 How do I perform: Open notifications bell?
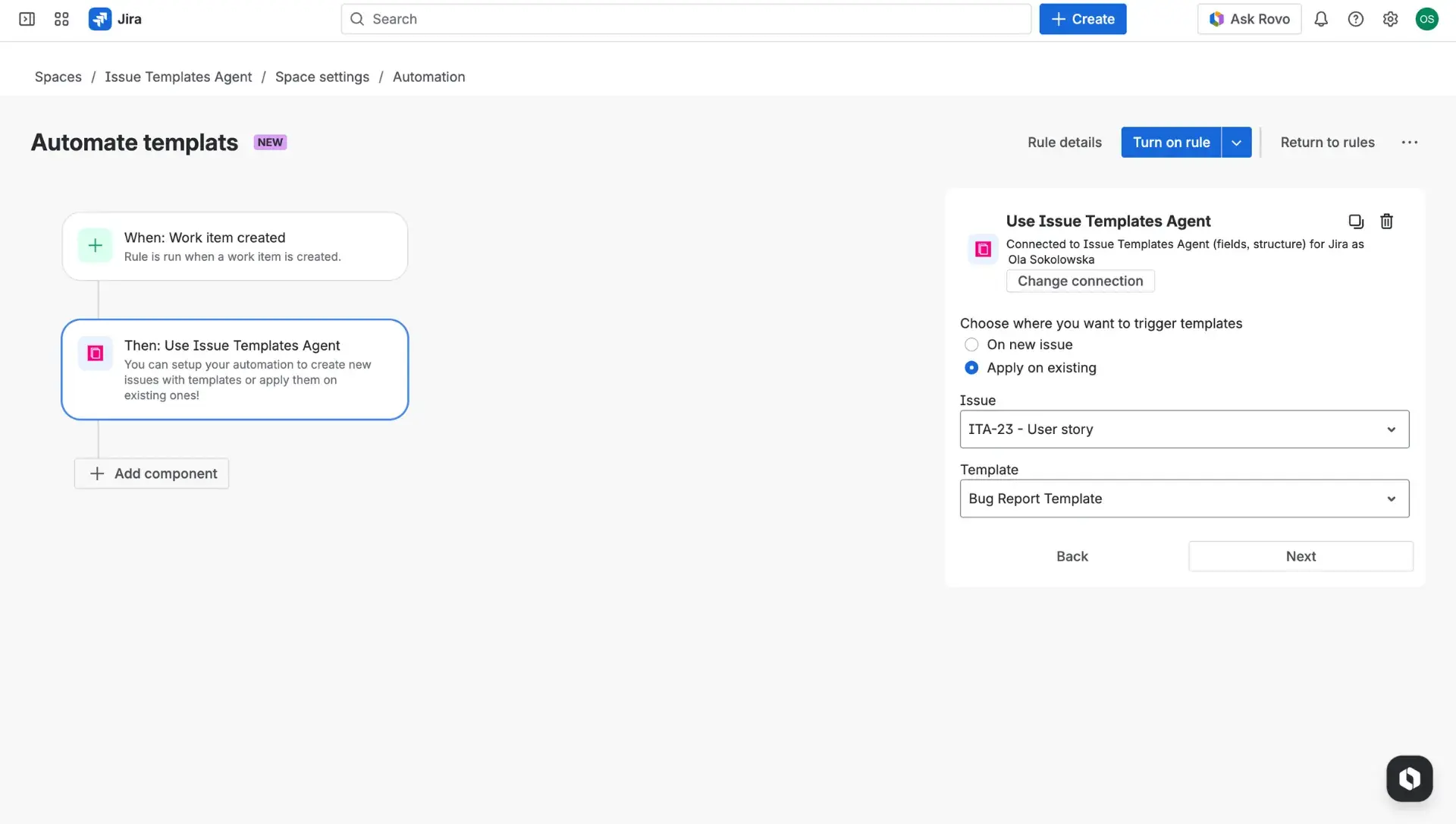click(1321, 19)
